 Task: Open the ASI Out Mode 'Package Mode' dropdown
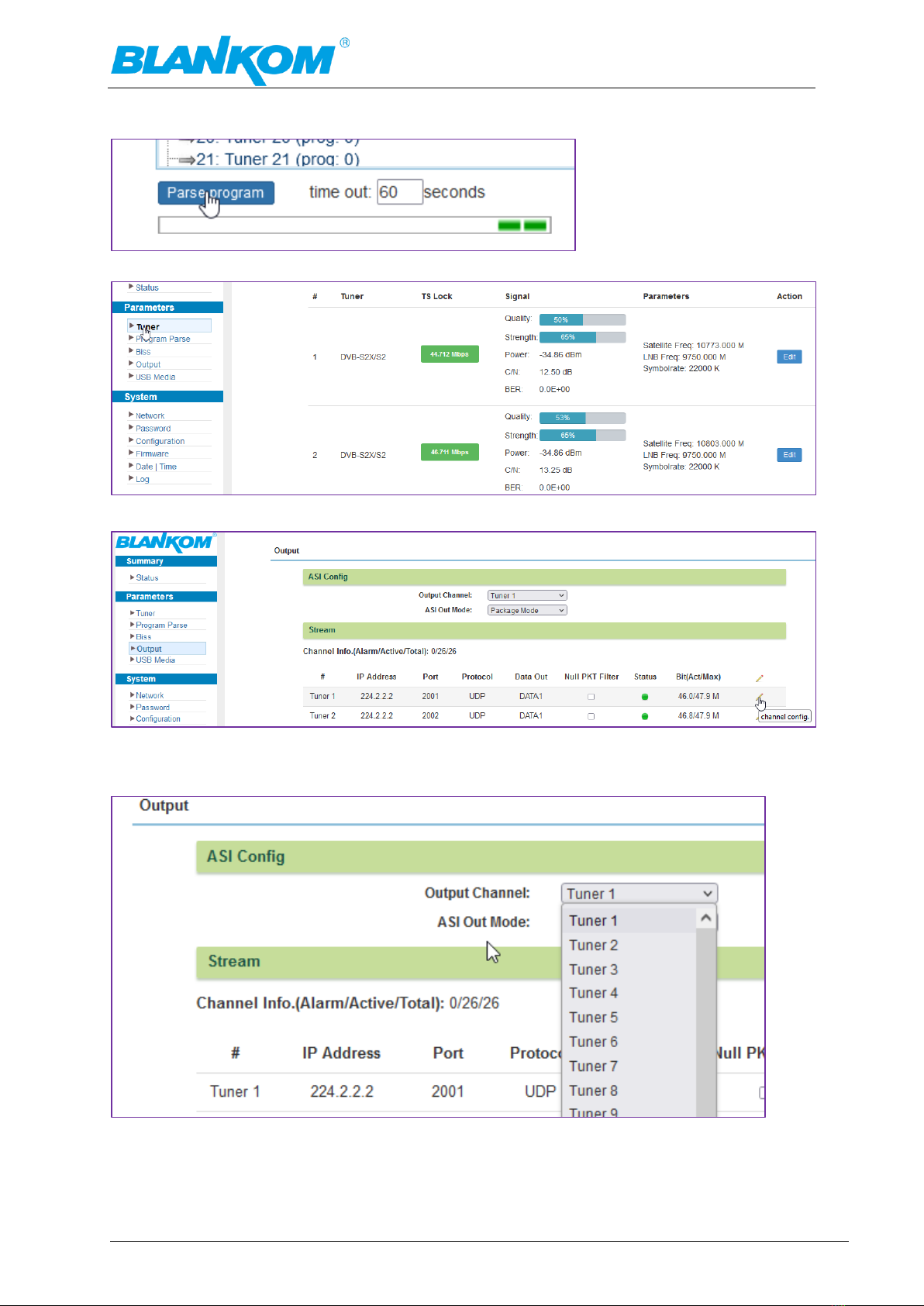pos(527,610)
